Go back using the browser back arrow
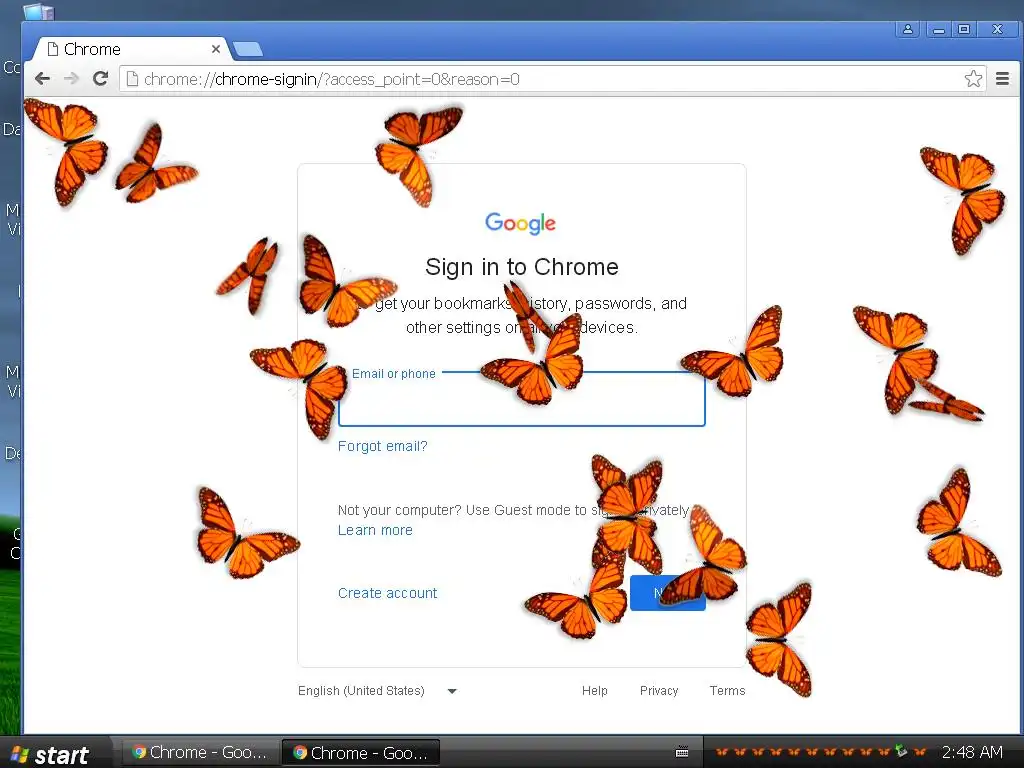This screenshot has height=768, width=1024. [x=42, y=79]
